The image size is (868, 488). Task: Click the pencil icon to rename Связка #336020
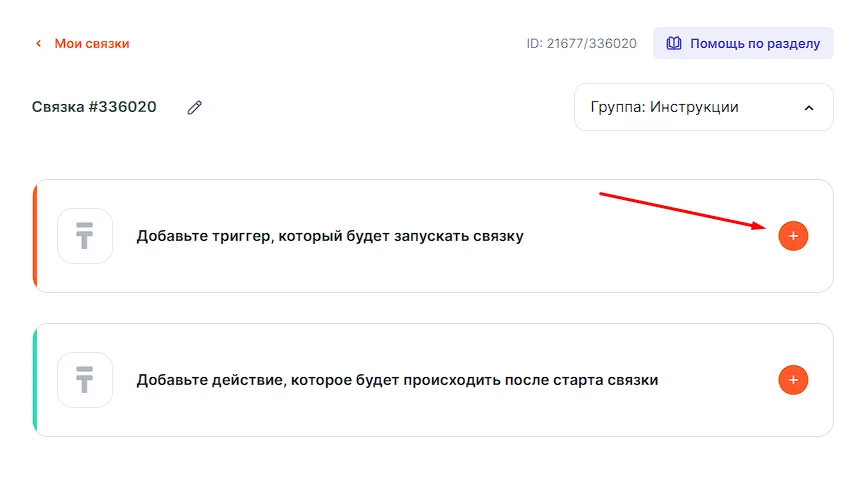click(x=195, y=107)
